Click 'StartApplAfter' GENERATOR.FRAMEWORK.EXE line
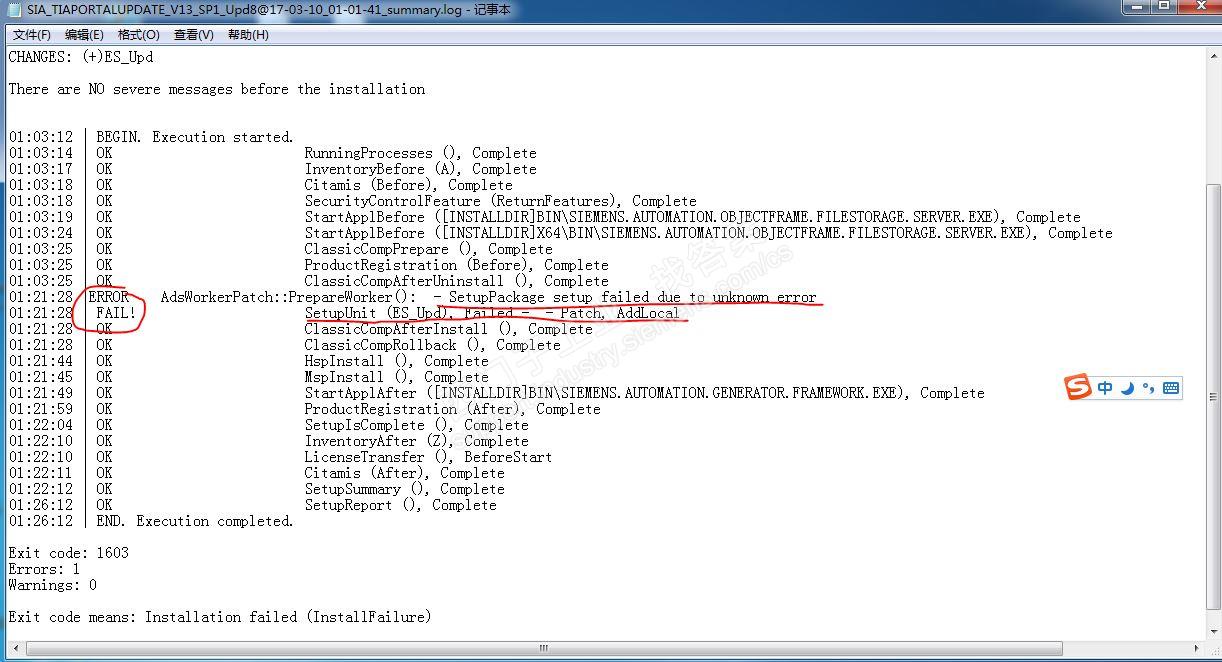This screenshot has height=662, width=1222. point(644,393)
